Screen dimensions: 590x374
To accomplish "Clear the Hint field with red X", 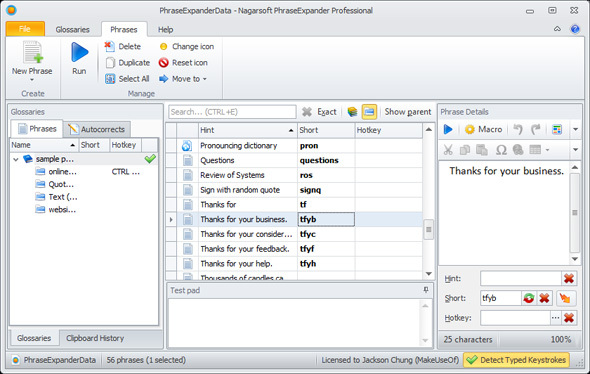I will pos(569,278).
